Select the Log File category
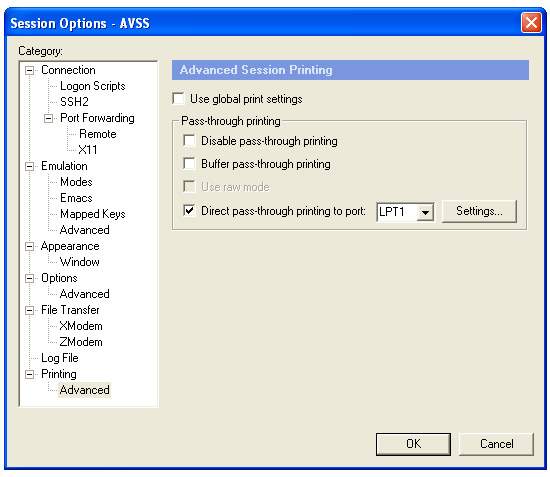The width and height of the screenshot is (550, 477). (x=60, y=358)
